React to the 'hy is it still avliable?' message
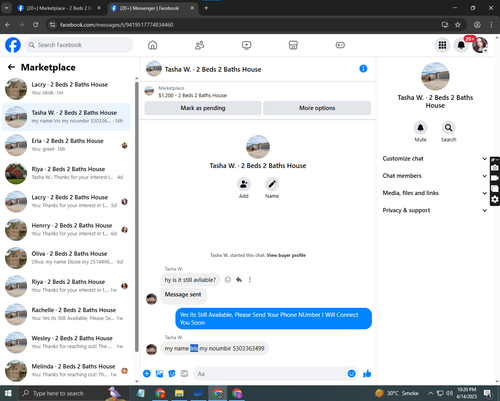Screen dimensions: 500x401 tap(228, 280)
